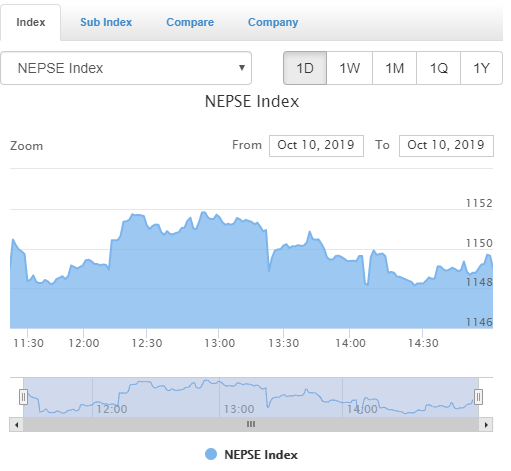Grab the right navigator range handle
The width and height of the screenshot is (511, 471).
pos(478,397)
